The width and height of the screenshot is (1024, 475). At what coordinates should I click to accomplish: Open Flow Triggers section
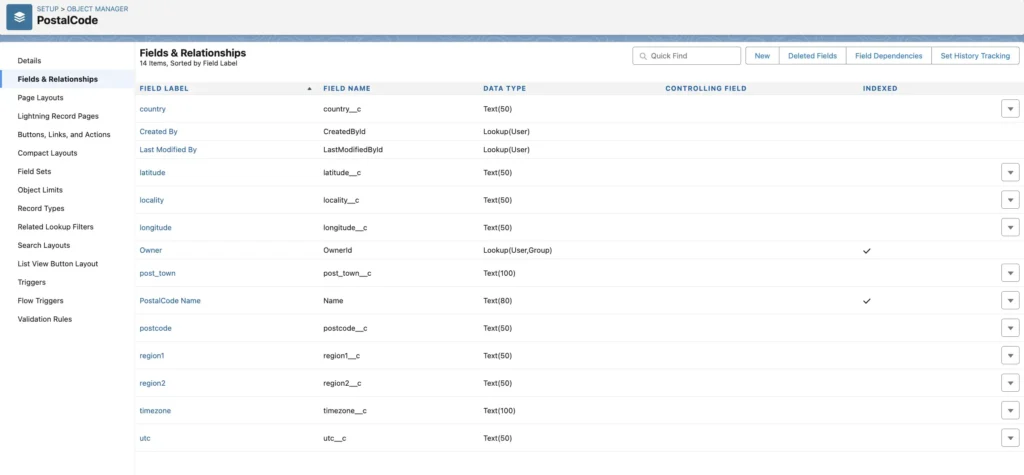[40, 301]
